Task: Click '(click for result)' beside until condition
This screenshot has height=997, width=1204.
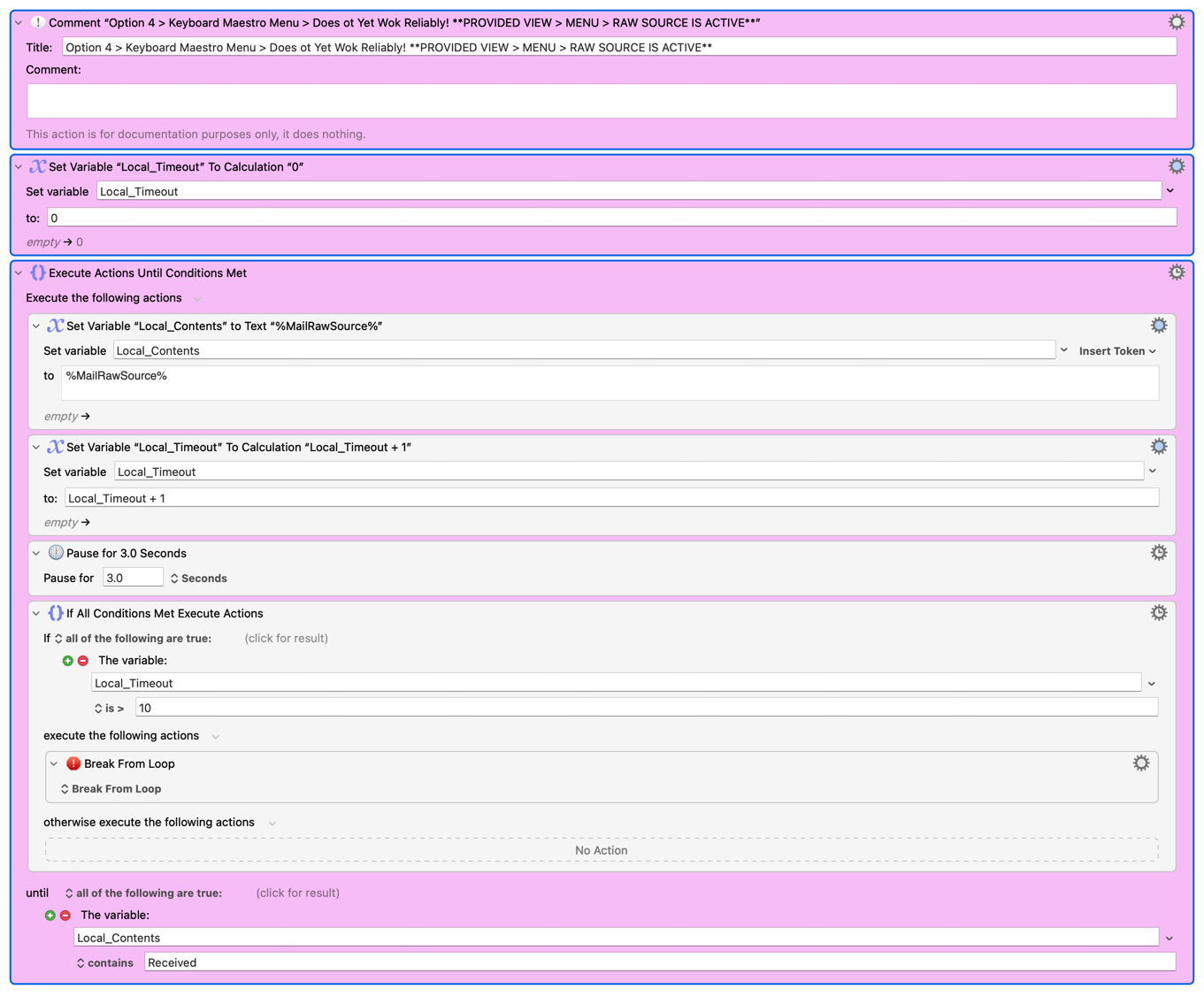Action: (x=297, y=893)
